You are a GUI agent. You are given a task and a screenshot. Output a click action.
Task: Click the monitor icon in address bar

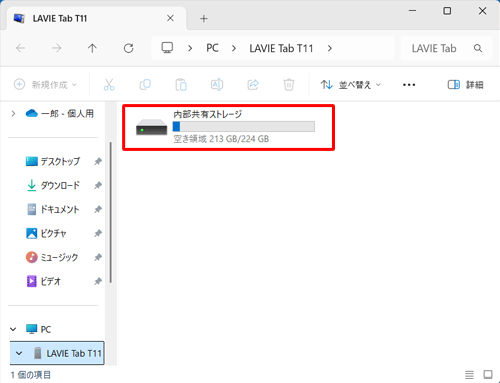click(x=167, y=48)
